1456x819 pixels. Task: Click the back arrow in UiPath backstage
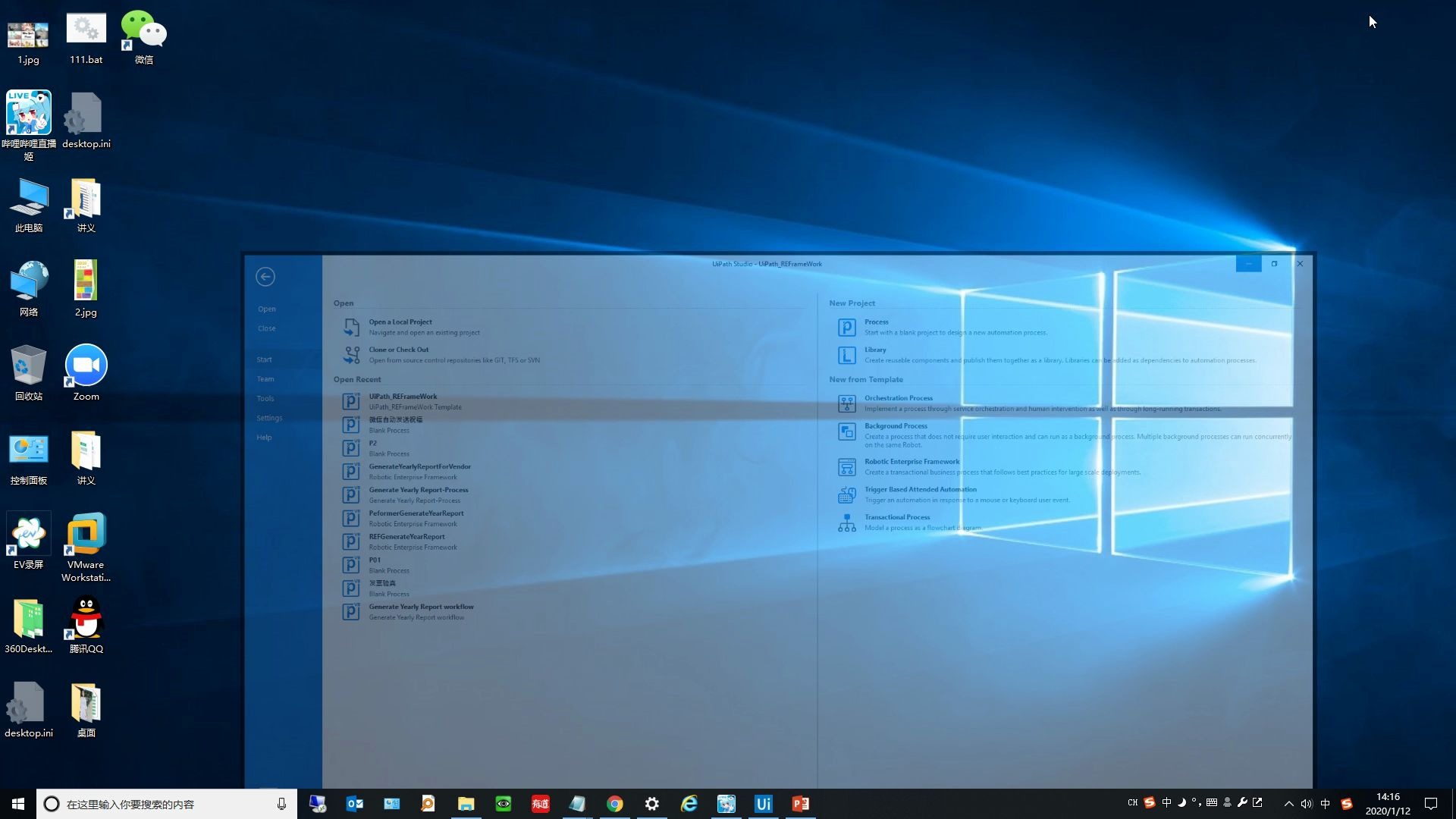pos(265,277)
